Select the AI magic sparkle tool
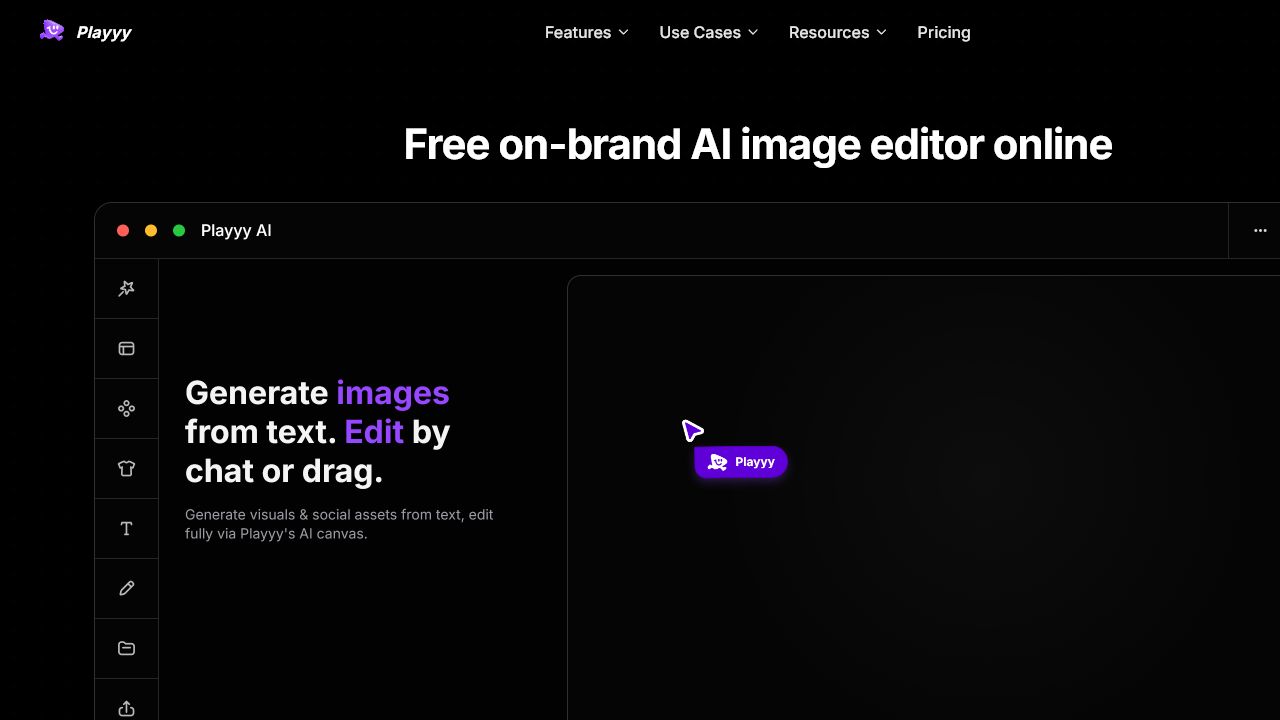 coord(126,289)
